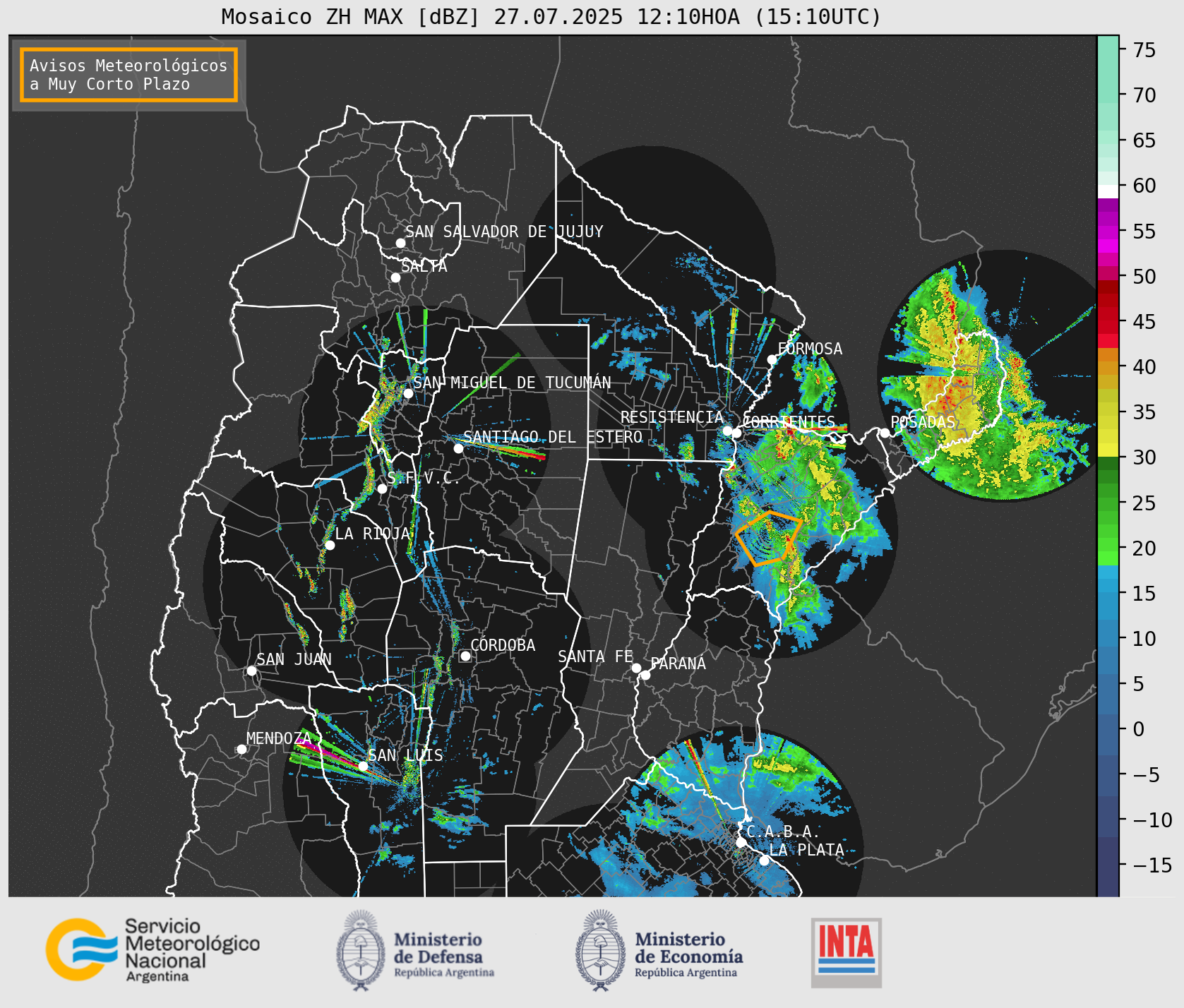
Task: Click the FORMOSA label
Action: click(x=810, y=349)
